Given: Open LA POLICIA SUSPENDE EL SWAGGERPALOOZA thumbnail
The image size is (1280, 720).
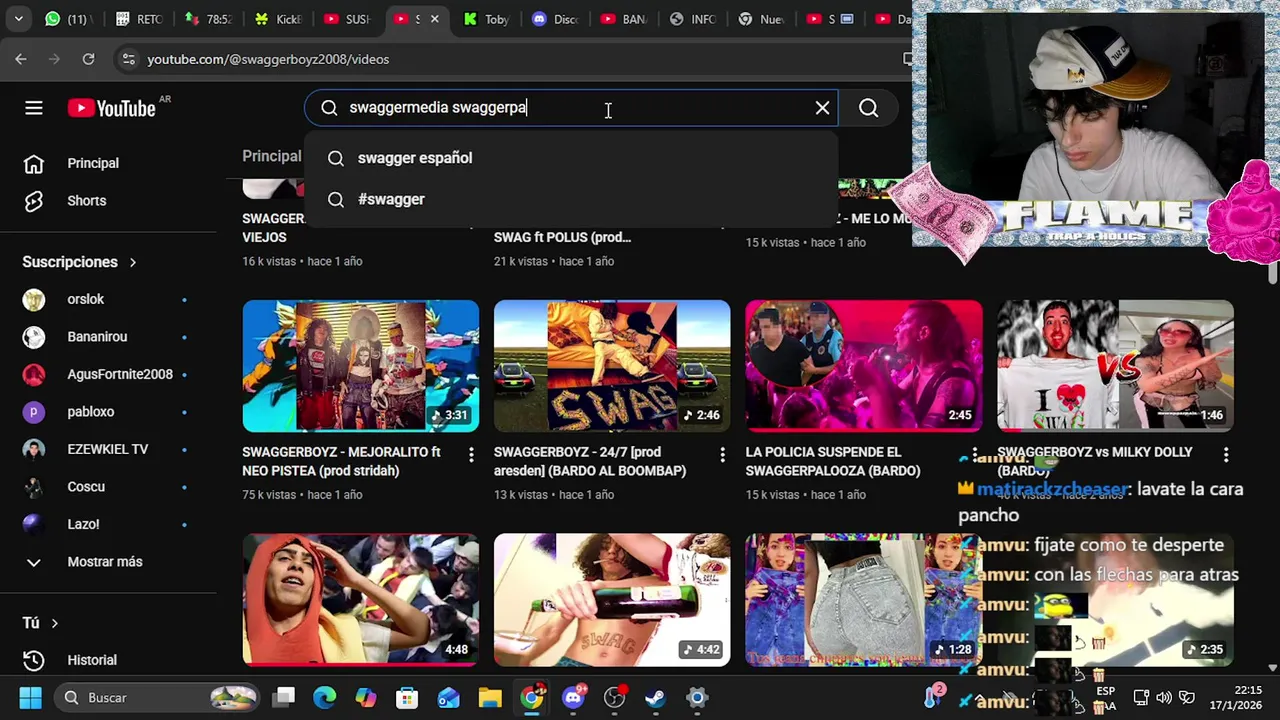Looking at the screenshot, I should [x=864, y=366].
